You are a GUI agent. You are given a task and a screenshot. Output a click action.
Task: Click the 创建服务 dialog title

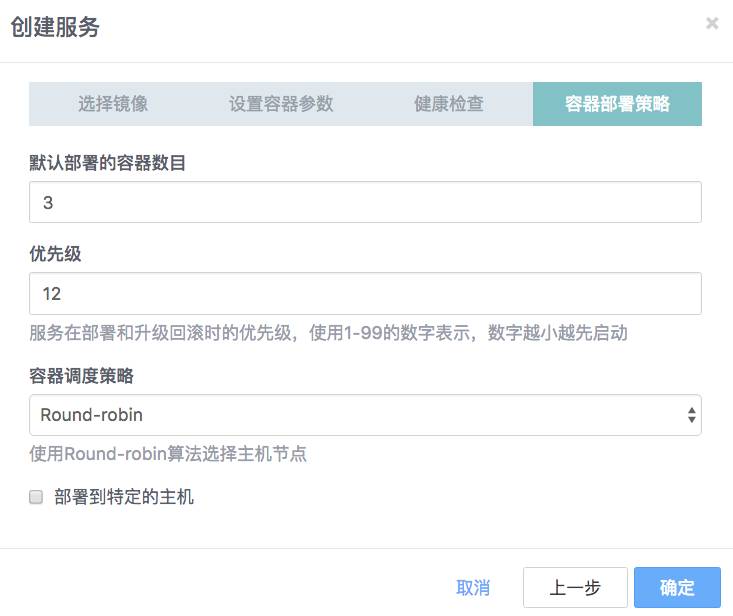[55, 27]
